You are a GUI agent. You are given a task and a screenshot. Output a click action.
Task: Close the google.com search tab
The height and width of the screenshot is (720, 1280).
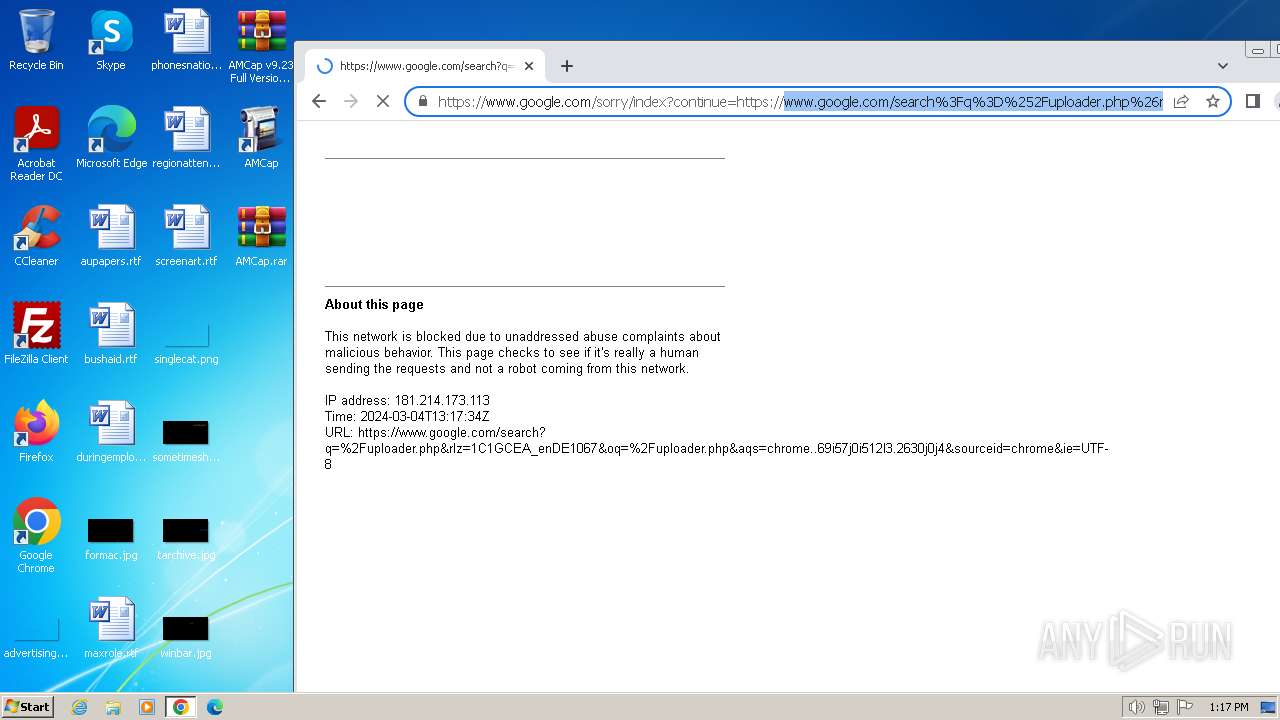(529, 66)
